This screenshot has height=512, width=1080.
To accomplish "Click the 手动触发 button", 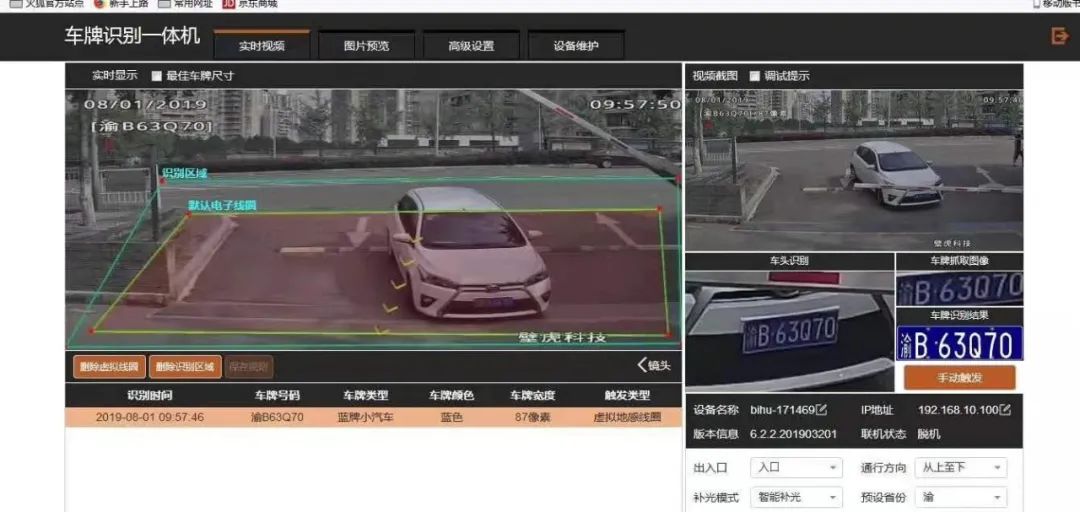I will (x=959, y=378).
